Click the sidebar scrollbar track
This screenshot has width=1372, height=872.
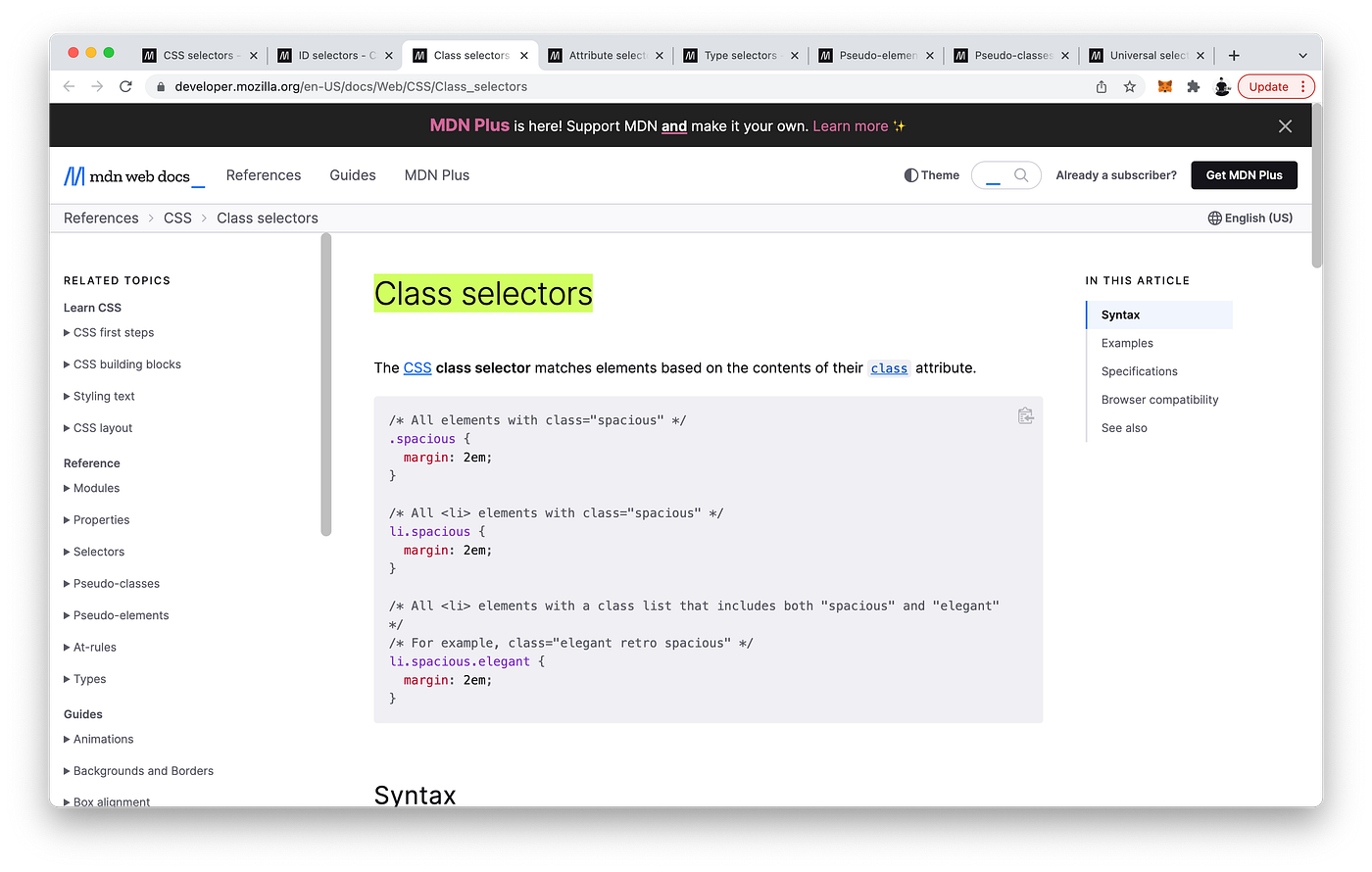(325, 392)
